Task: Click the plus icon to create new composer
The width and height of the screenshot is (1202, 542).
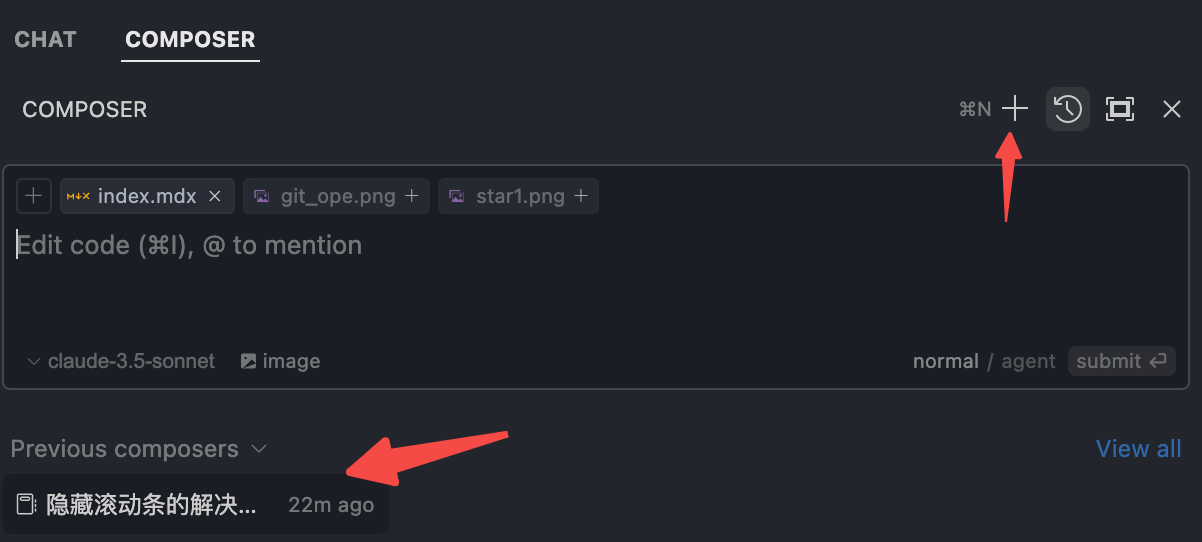Action: coord(1015,109)
